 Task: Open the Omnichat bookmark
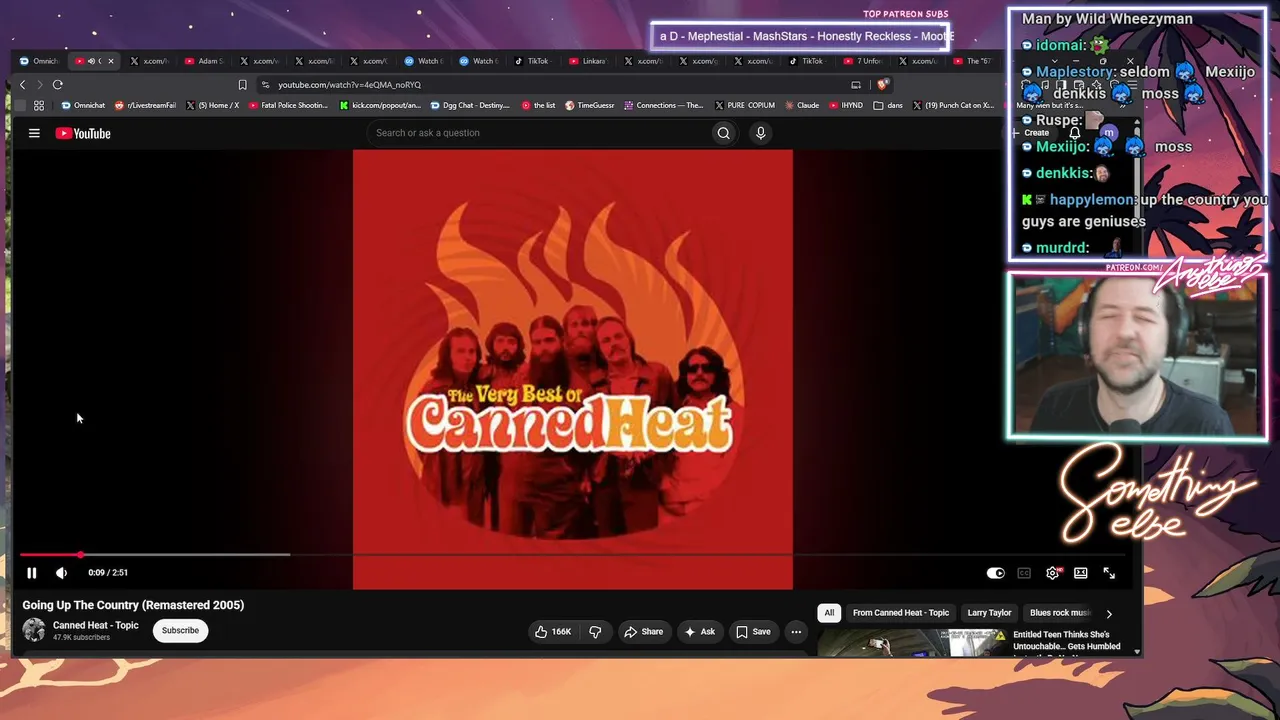[83, 105]
